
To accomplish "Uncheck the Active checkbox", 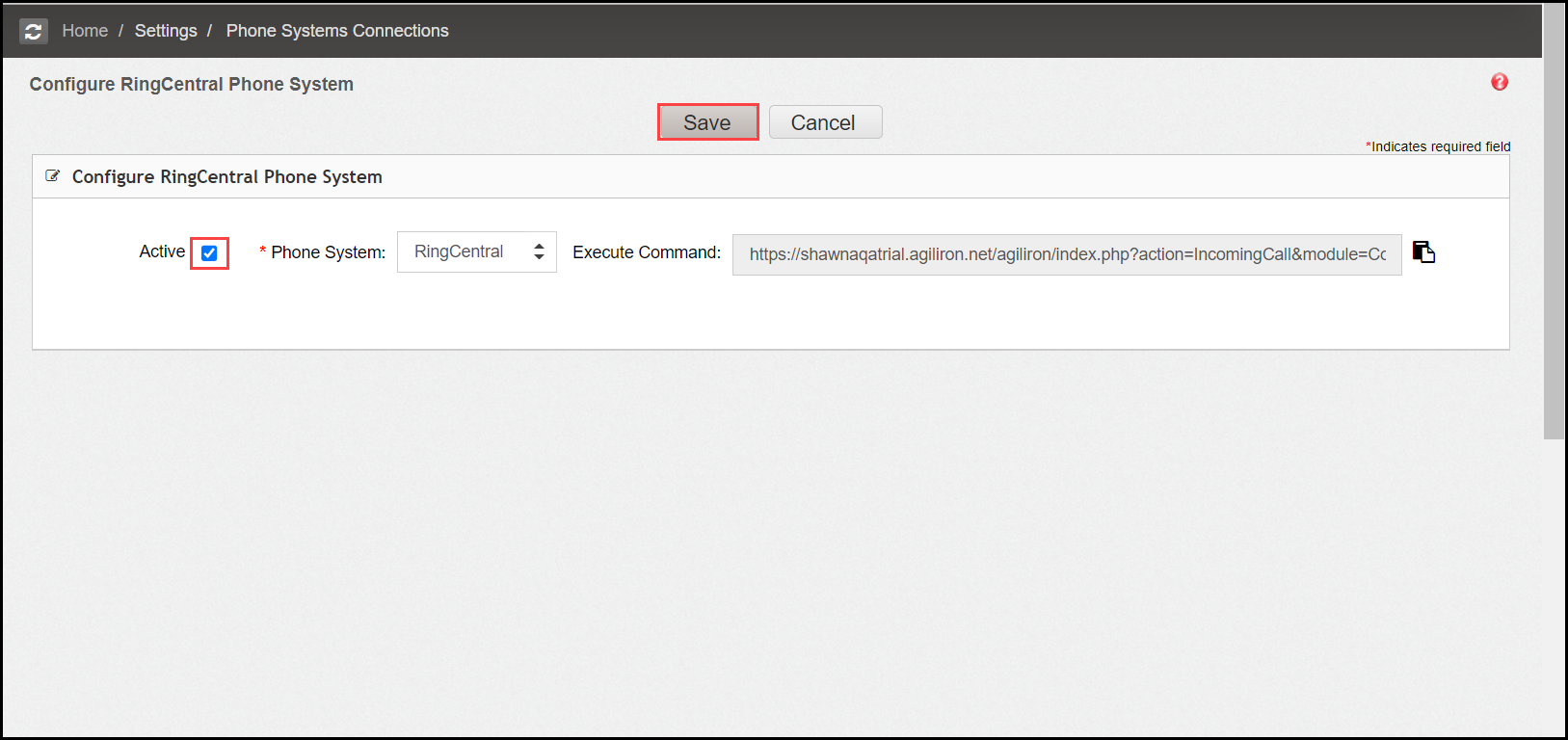I will [209, 253].
